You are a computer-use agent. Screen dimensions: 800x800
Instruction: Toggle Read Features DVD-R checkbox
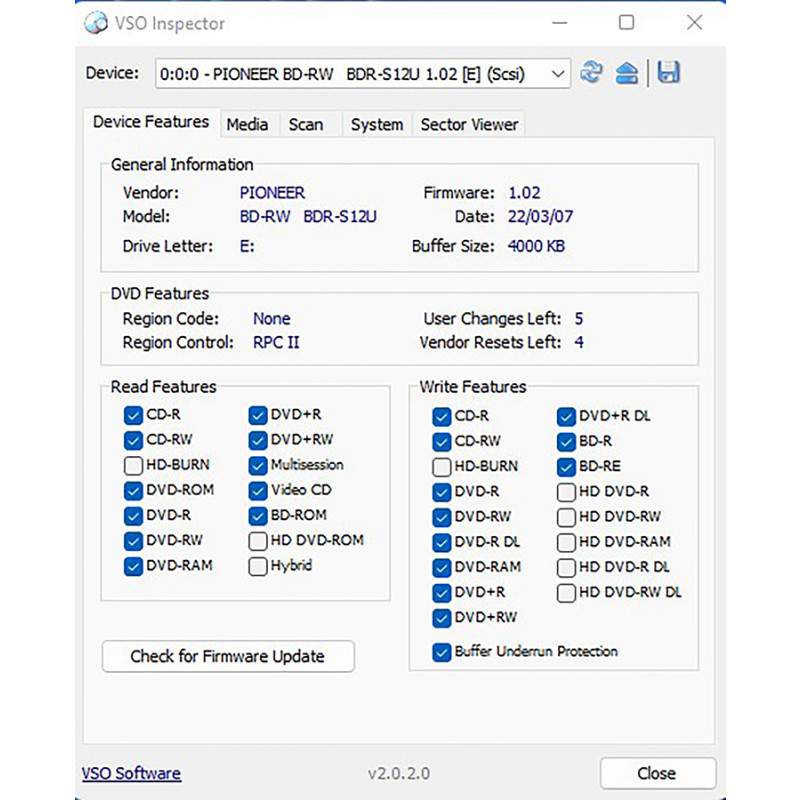133,516
